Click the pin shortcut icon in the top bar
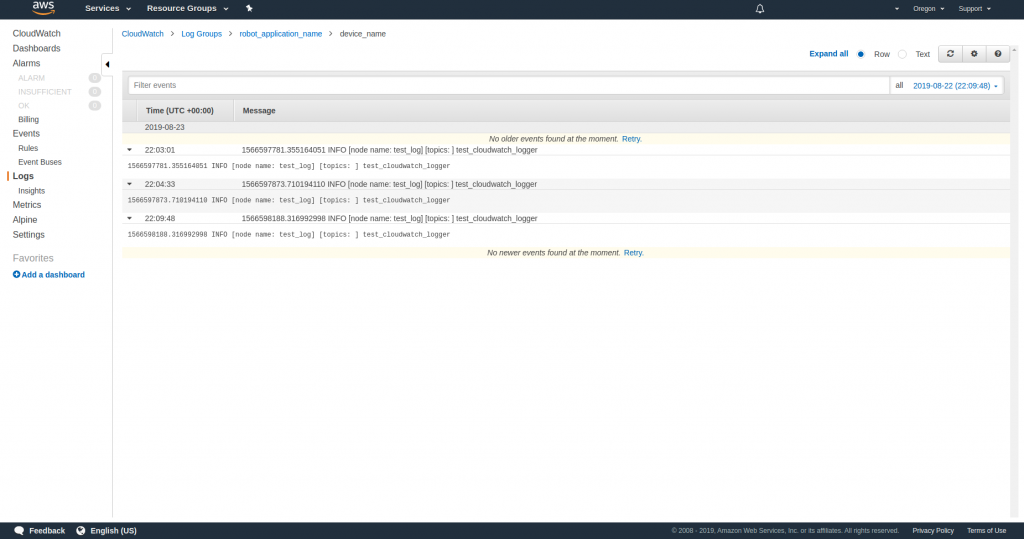The width and height of the screenshot is (1024, 539). click(x=249, y=8)
